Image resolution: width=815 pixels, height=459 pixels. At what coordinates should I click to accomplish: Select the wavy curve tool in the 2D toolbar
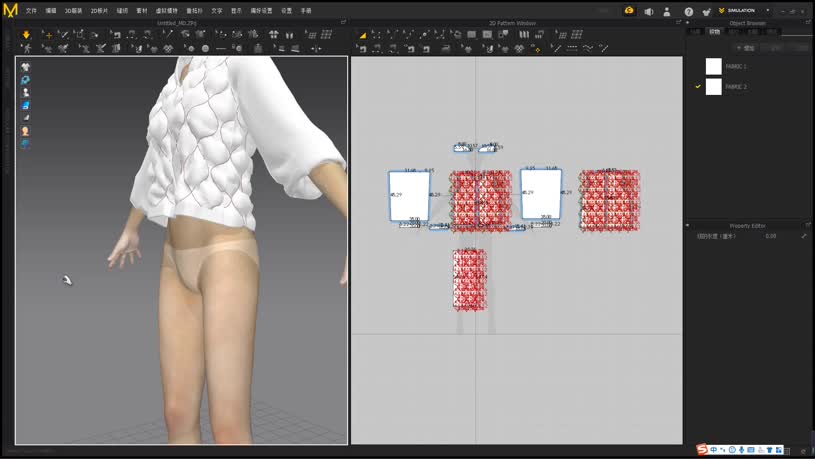tap(588, 49)
